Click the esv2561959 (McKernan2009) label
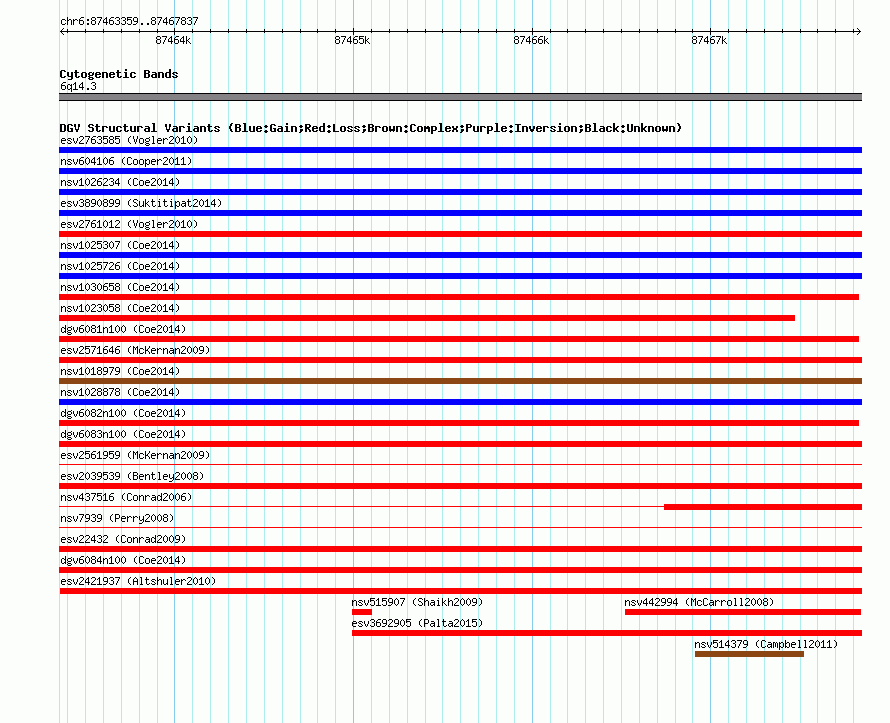 135,455
